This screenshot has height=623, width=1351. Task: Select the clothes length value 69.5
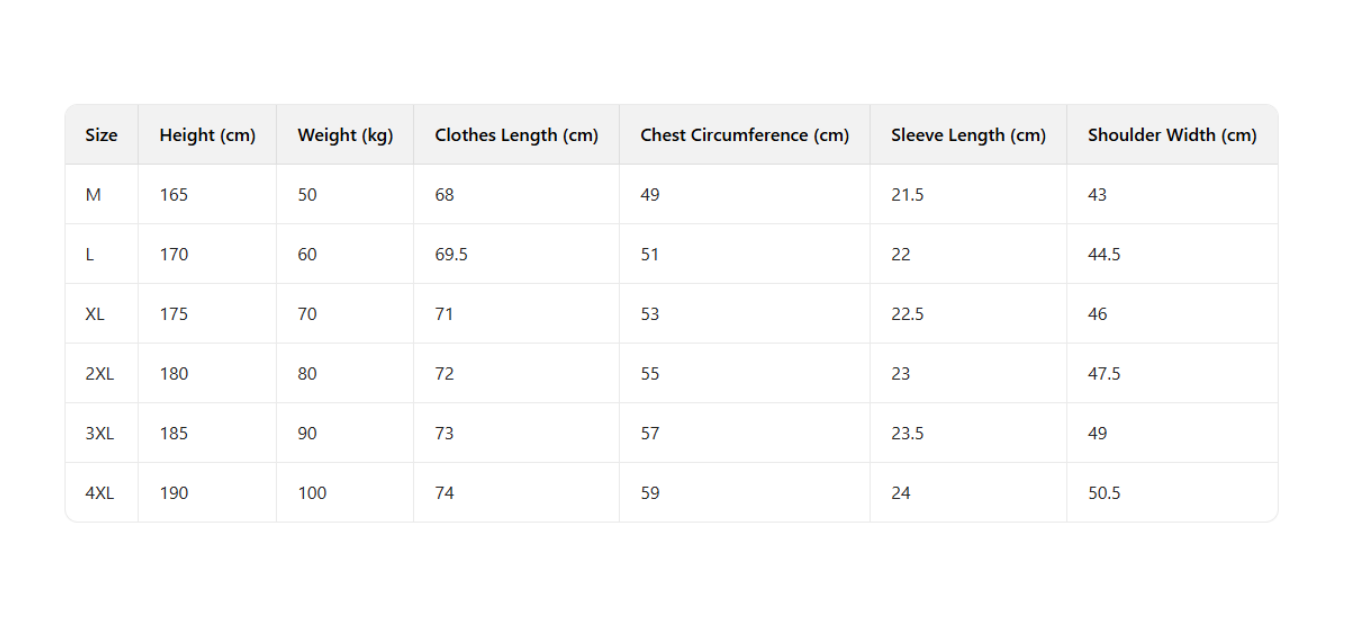[451, 254]
